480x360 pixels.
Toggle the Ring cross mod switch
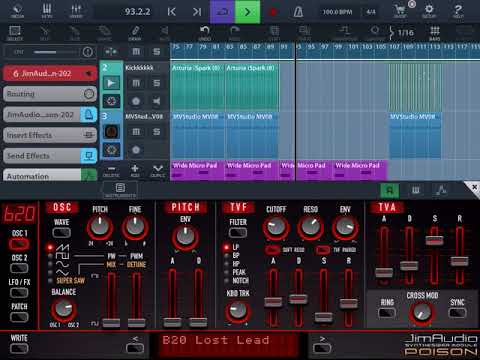pyautogui.click(x=387, y=313)
